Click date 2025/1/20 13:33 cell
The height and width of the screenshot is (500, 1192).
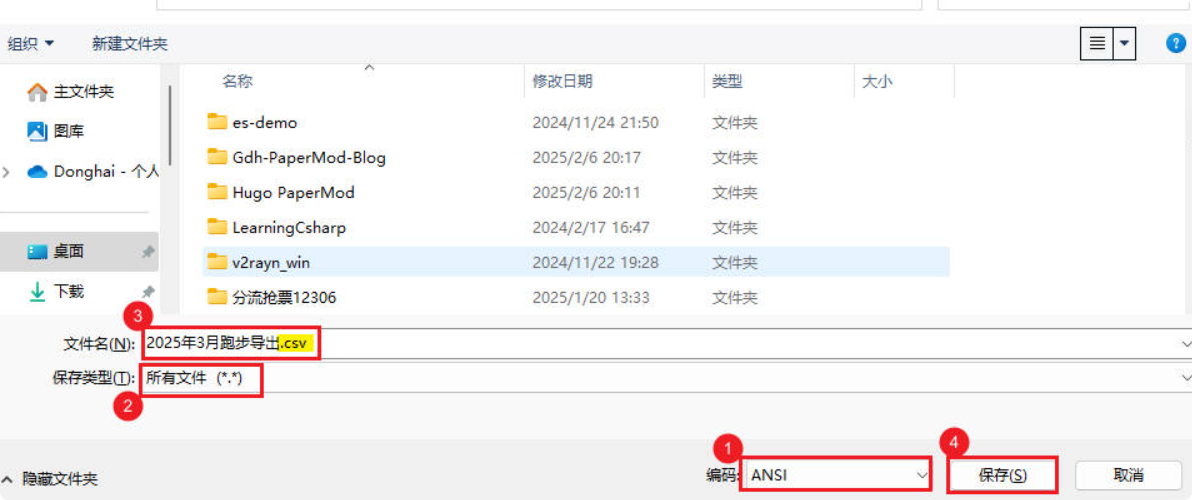tap(591, 298)
